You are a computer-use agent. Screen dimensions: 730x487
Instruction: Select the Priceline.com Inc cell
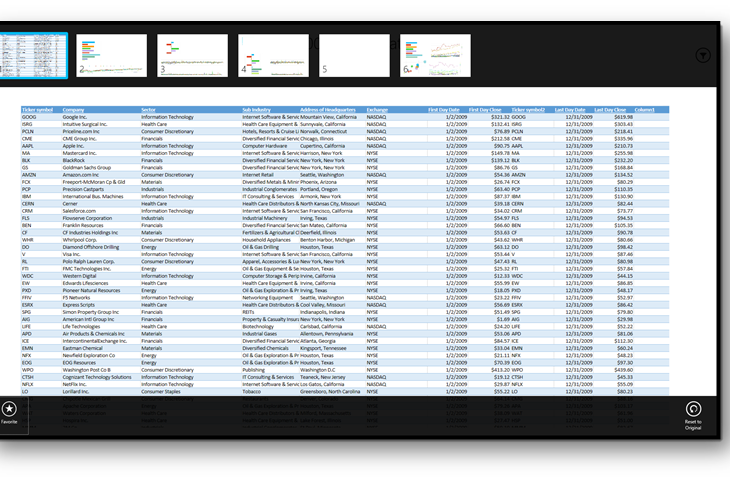click(x=81, y=131)
